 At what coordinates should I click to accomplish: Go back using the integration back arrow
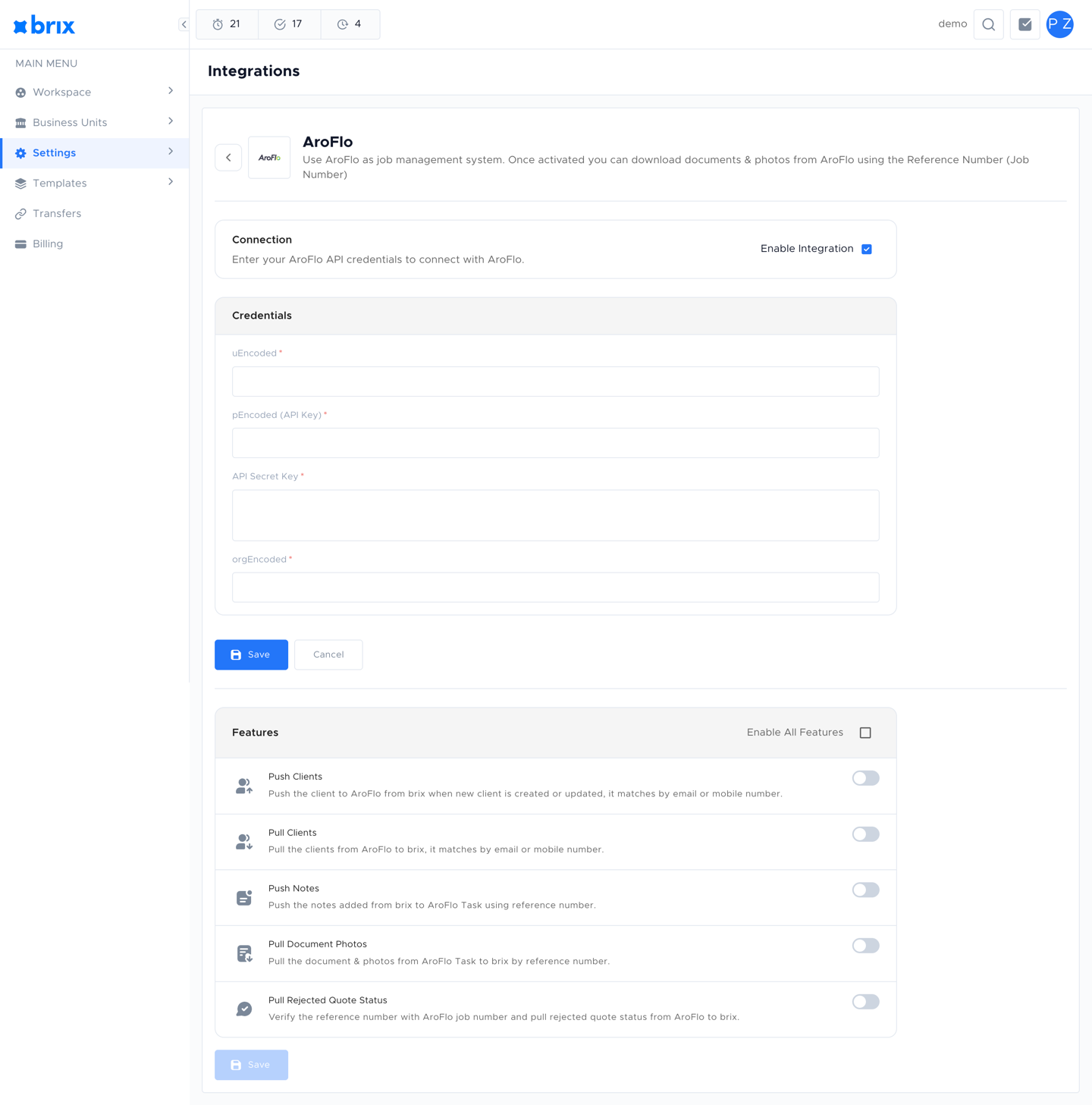[228, 158]
